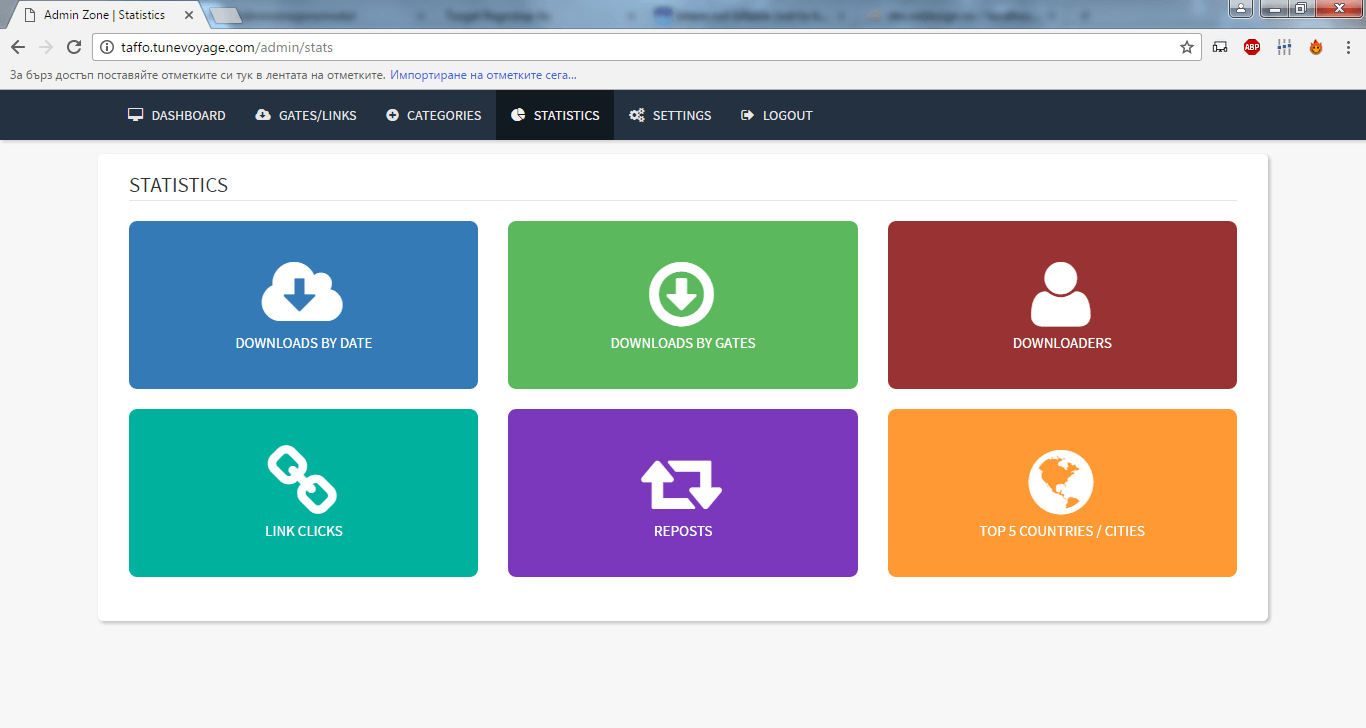The width and height of the screenshot is (1366, 728).
Task: Click the cast extension icon in toolbar
Action: coord(1220,47)
